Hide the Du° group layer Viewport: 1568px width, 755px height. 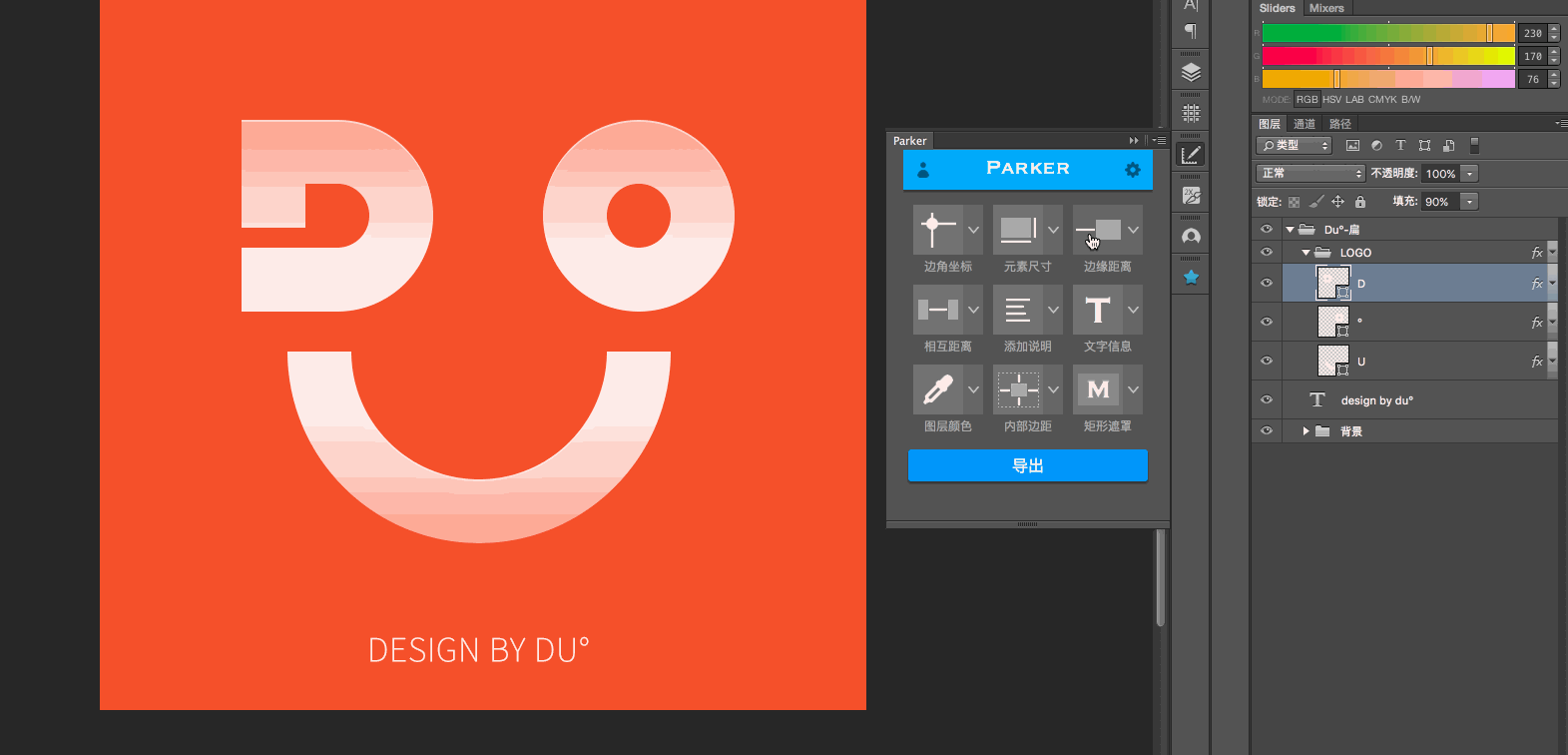[1267, 230]
